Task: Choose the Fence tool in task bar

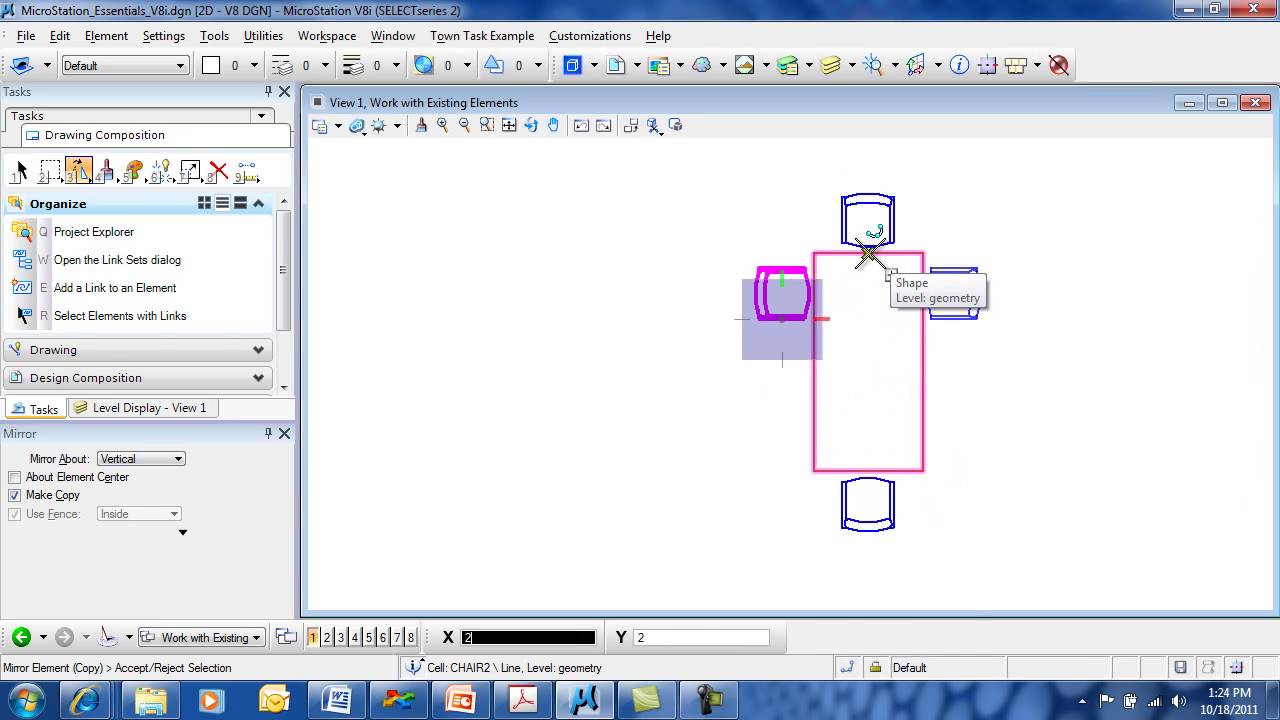Action: click(49, 172)
